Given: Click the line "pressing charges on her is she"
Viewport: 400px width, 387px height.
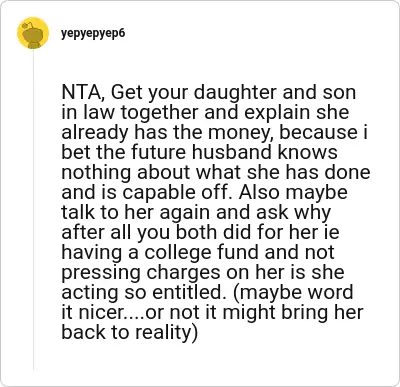Looking at the screenshot, I should pyautogui.click(x=203, y=272).
